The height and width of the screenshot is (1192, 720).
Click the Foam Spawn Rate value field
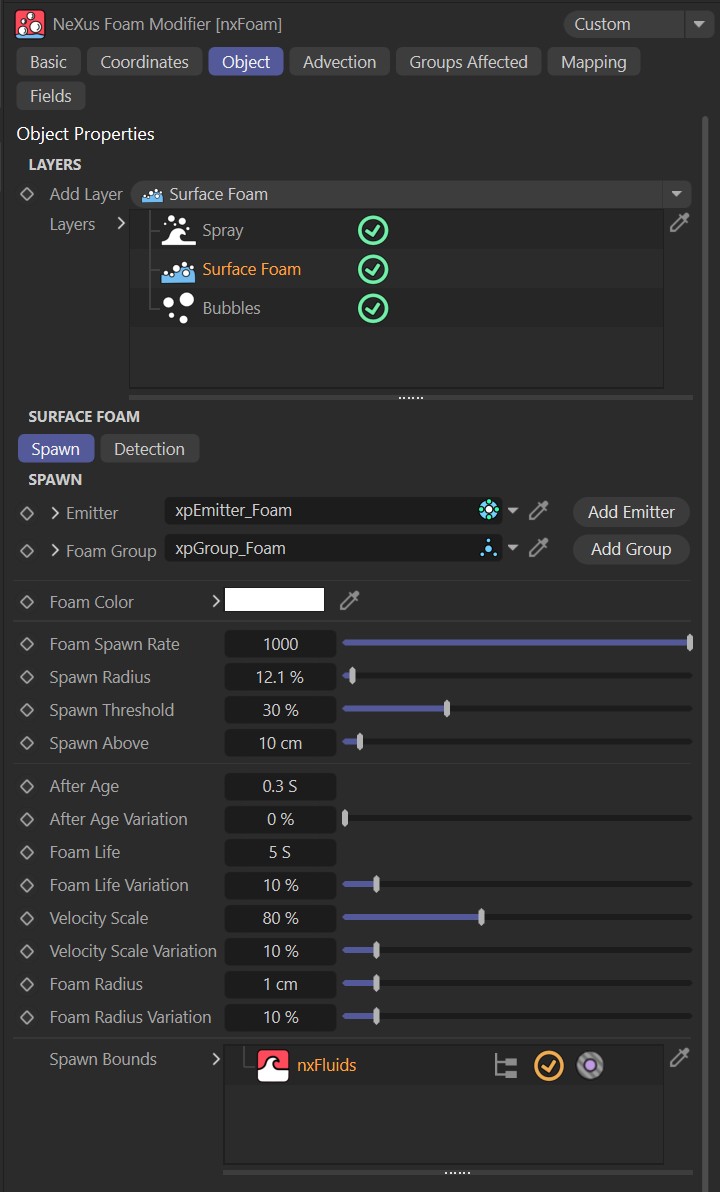pos(280,644)
